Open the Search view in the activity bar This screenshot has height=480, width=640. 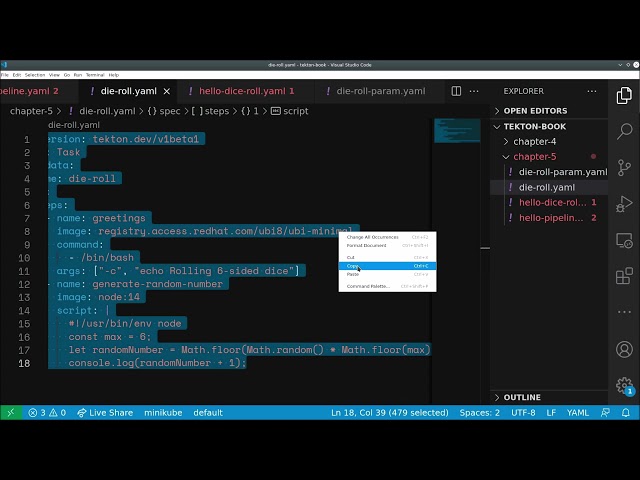(x=624, y=131)
